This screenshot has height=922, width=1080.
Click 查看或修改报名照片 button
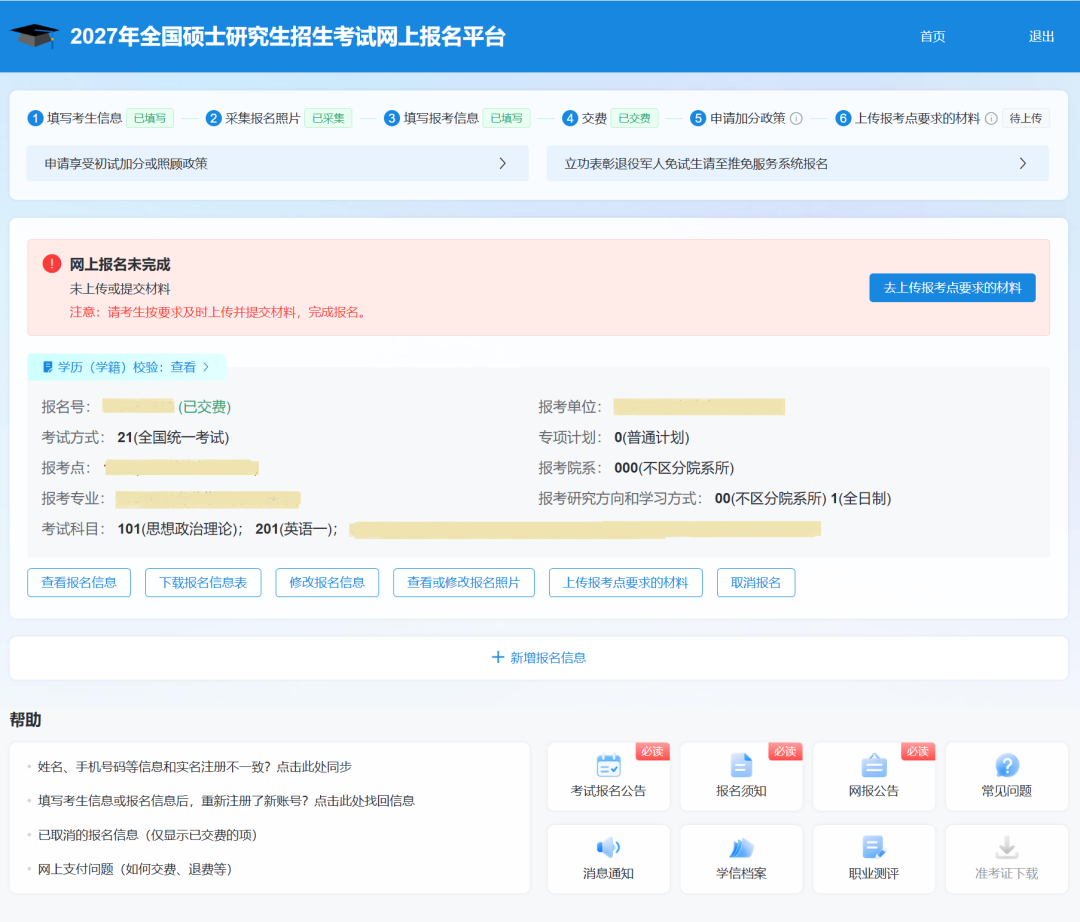click(x=464, y=583)
